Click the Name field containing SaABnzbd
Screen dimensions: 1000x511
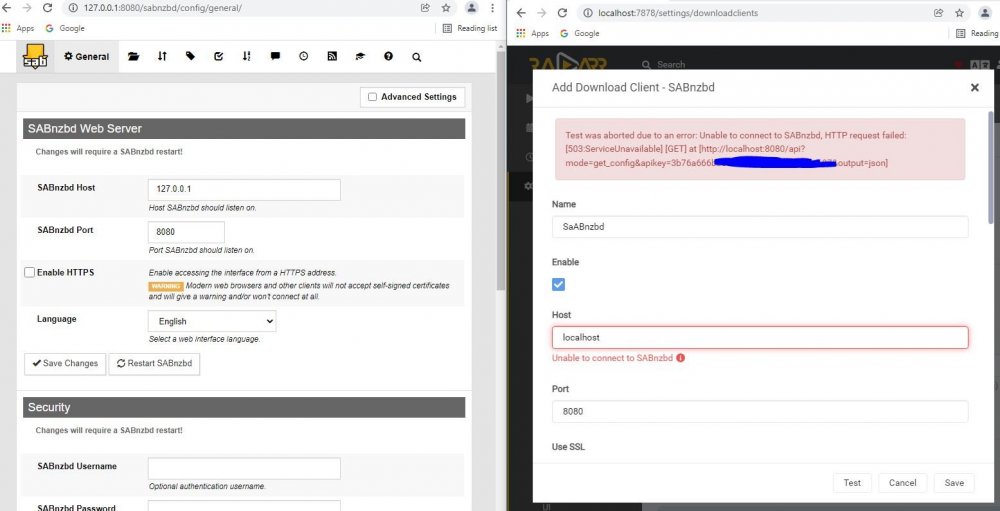click(x=760, y=226)
